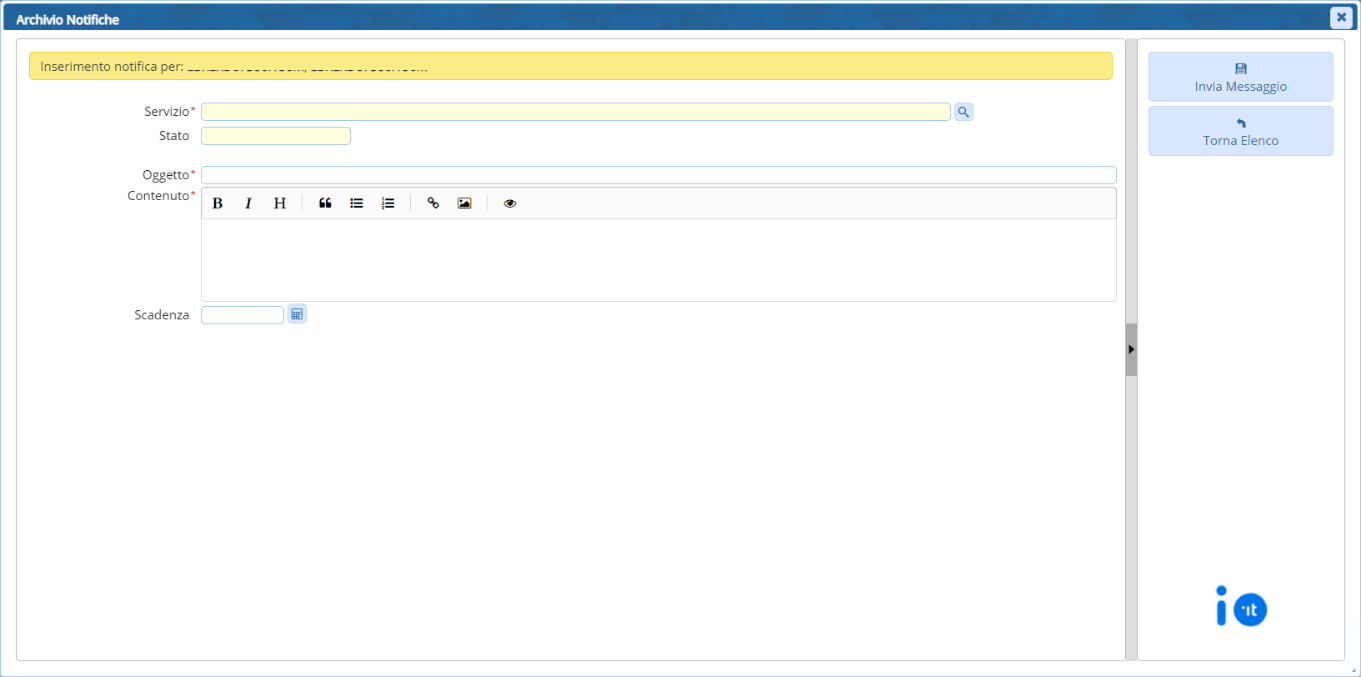Create a numbered list in editor
The image size is (1361, 677).
(388, 203)
